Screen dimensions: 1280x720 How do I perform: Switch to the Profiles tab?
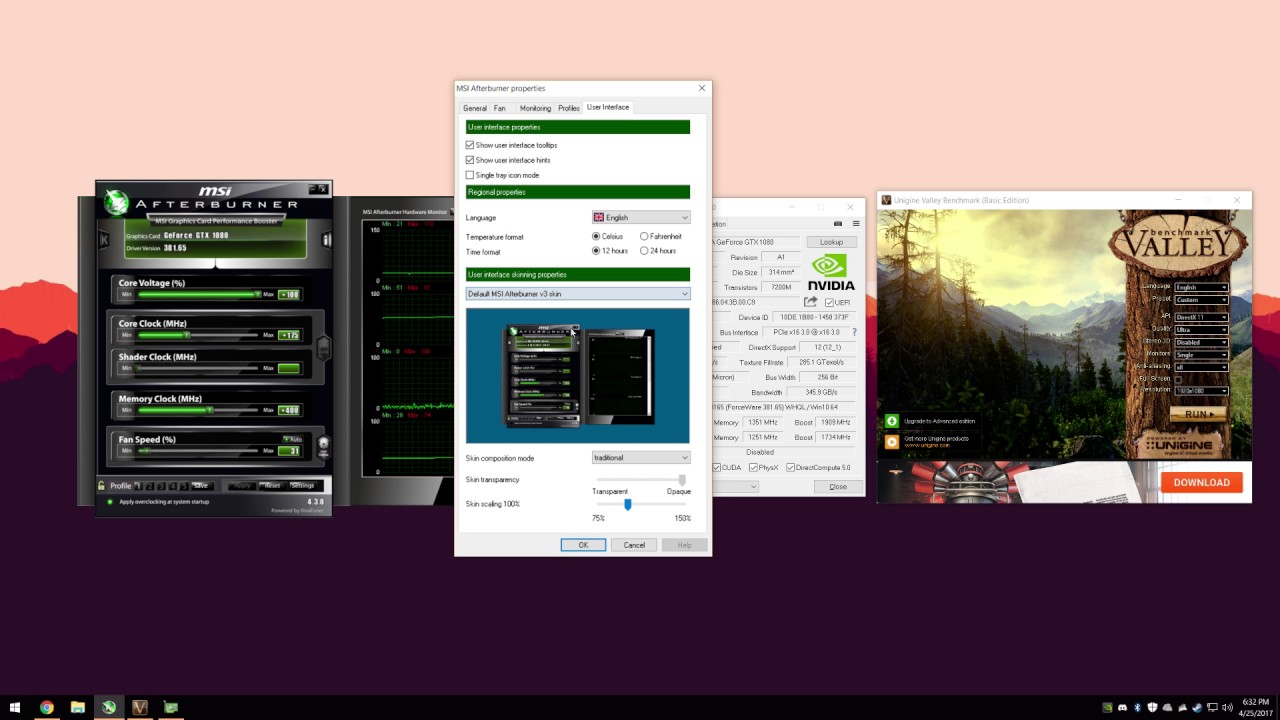pos(569,108)
